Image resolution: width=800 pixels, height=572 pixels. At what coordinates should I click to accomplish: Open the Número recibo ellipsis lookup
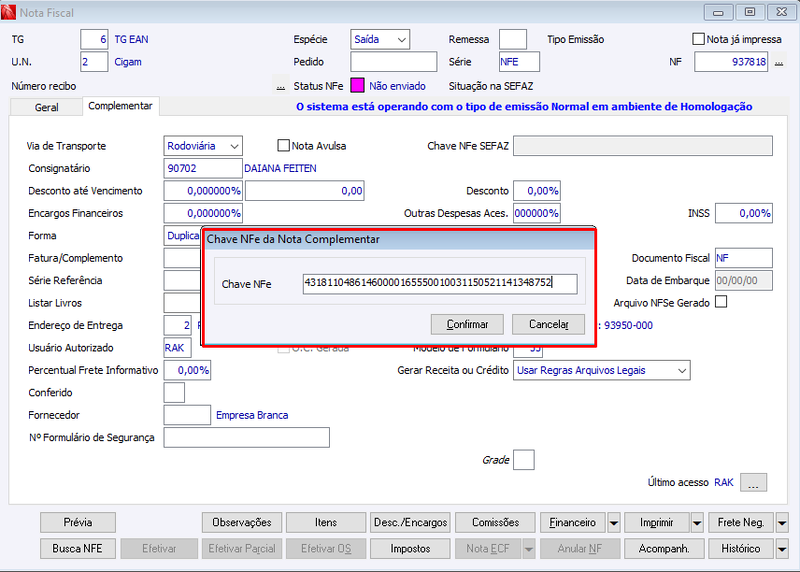click(281, 87)
